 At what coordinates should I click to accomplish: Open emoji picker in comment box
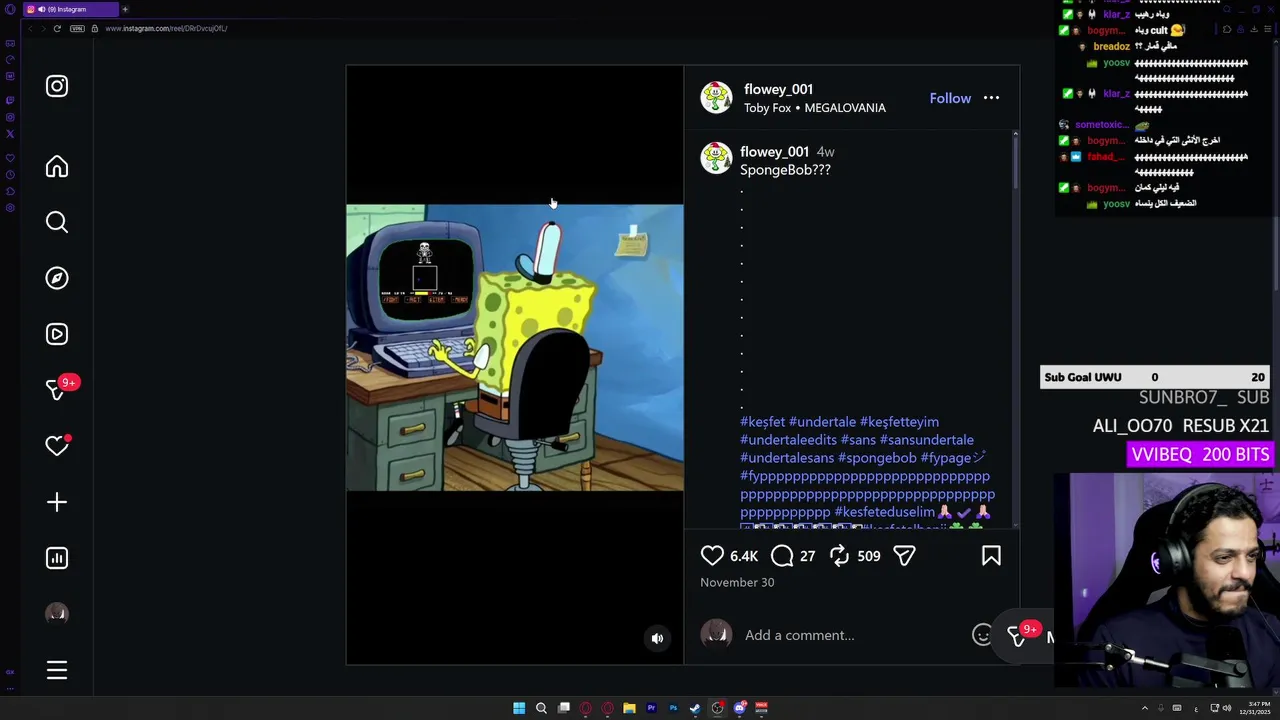tap(982, 635)
